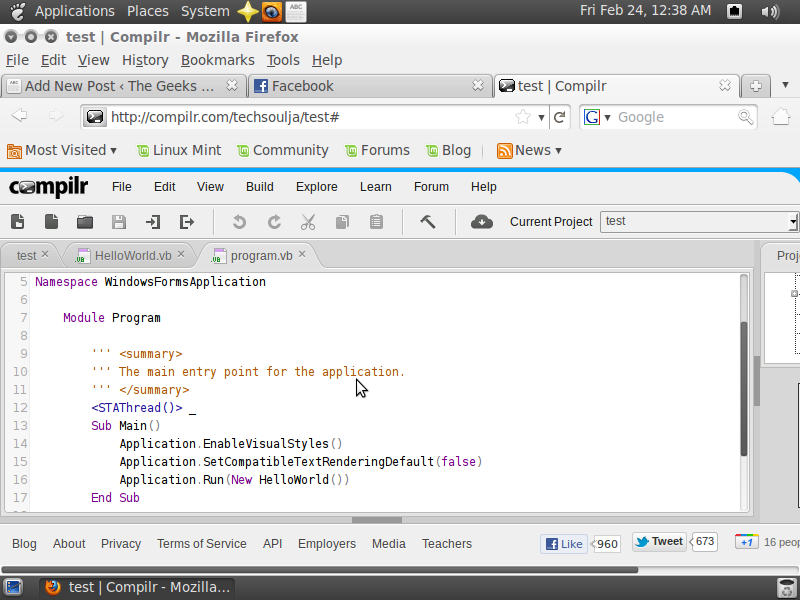Image resolution: width=800 pixels, height=600 pixels.
Task: Open Compilr Learn menu
Action: pos(376,187)
